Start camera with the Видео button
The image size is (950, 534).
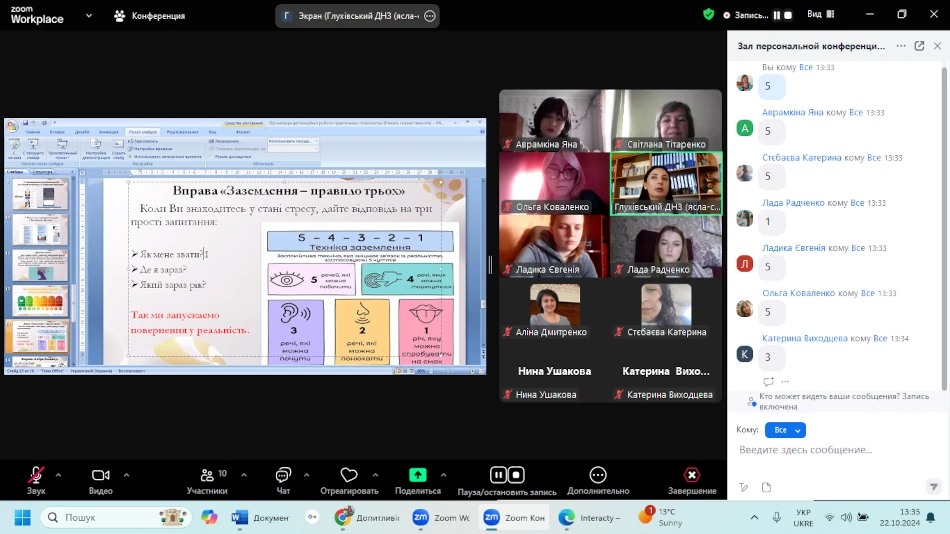point(101,481)
